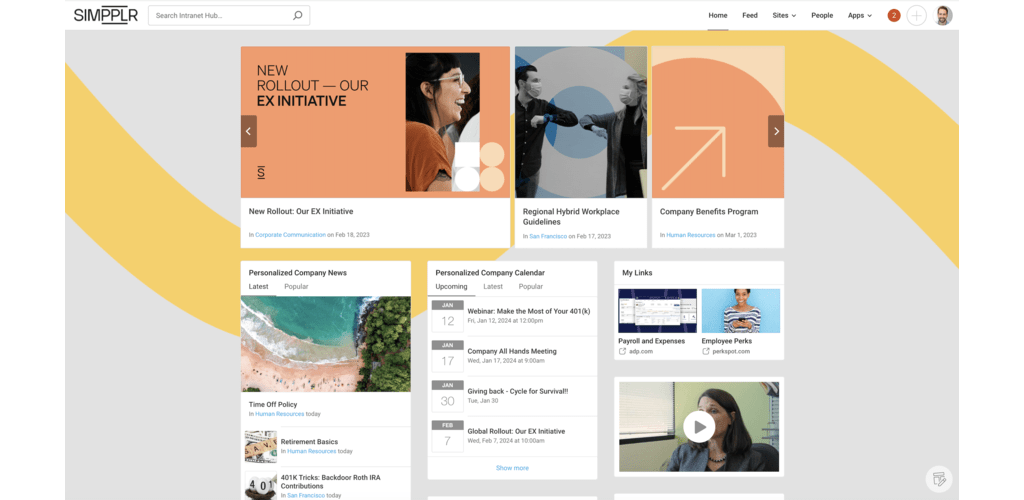
Task: Open the notifications badge showing 2
Action: tap(894, 16)
